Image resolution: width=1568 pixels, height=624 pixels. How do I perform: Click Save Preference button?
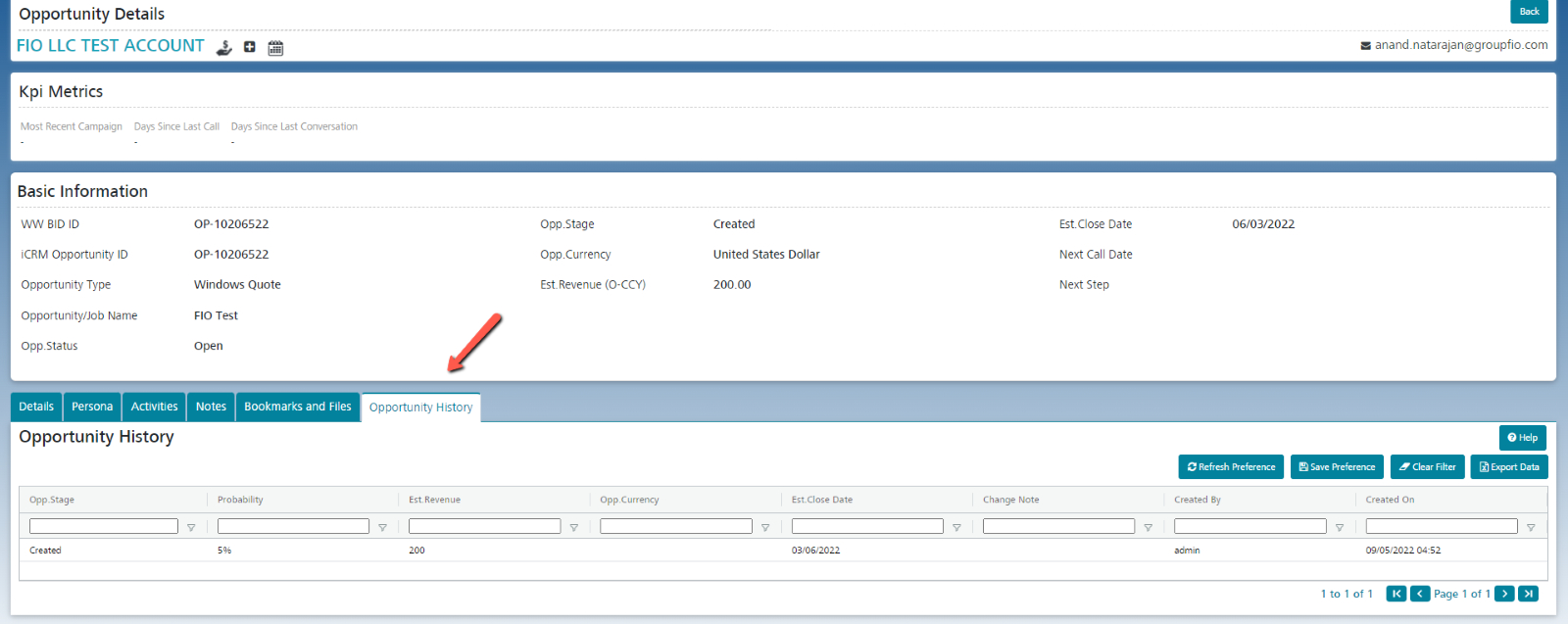coord(1337,467)
